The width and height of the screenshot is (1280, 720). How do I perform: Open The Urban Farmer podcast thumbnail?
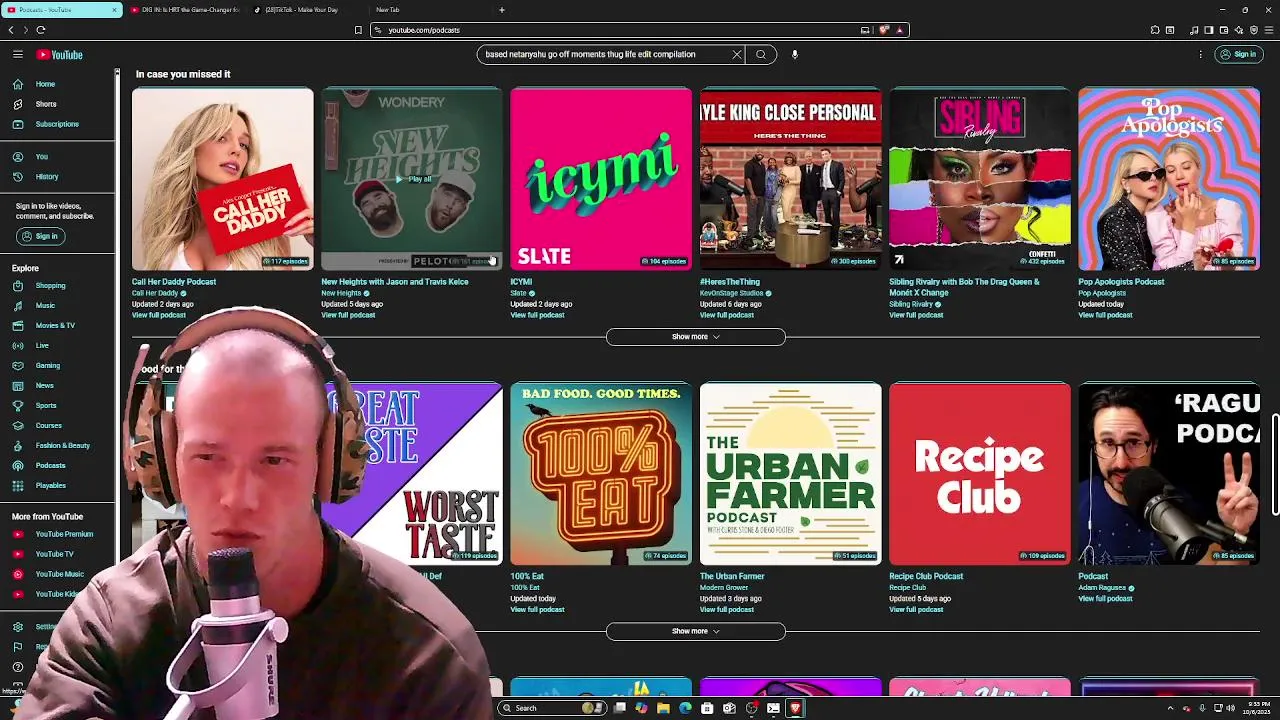tap(791, 474)
